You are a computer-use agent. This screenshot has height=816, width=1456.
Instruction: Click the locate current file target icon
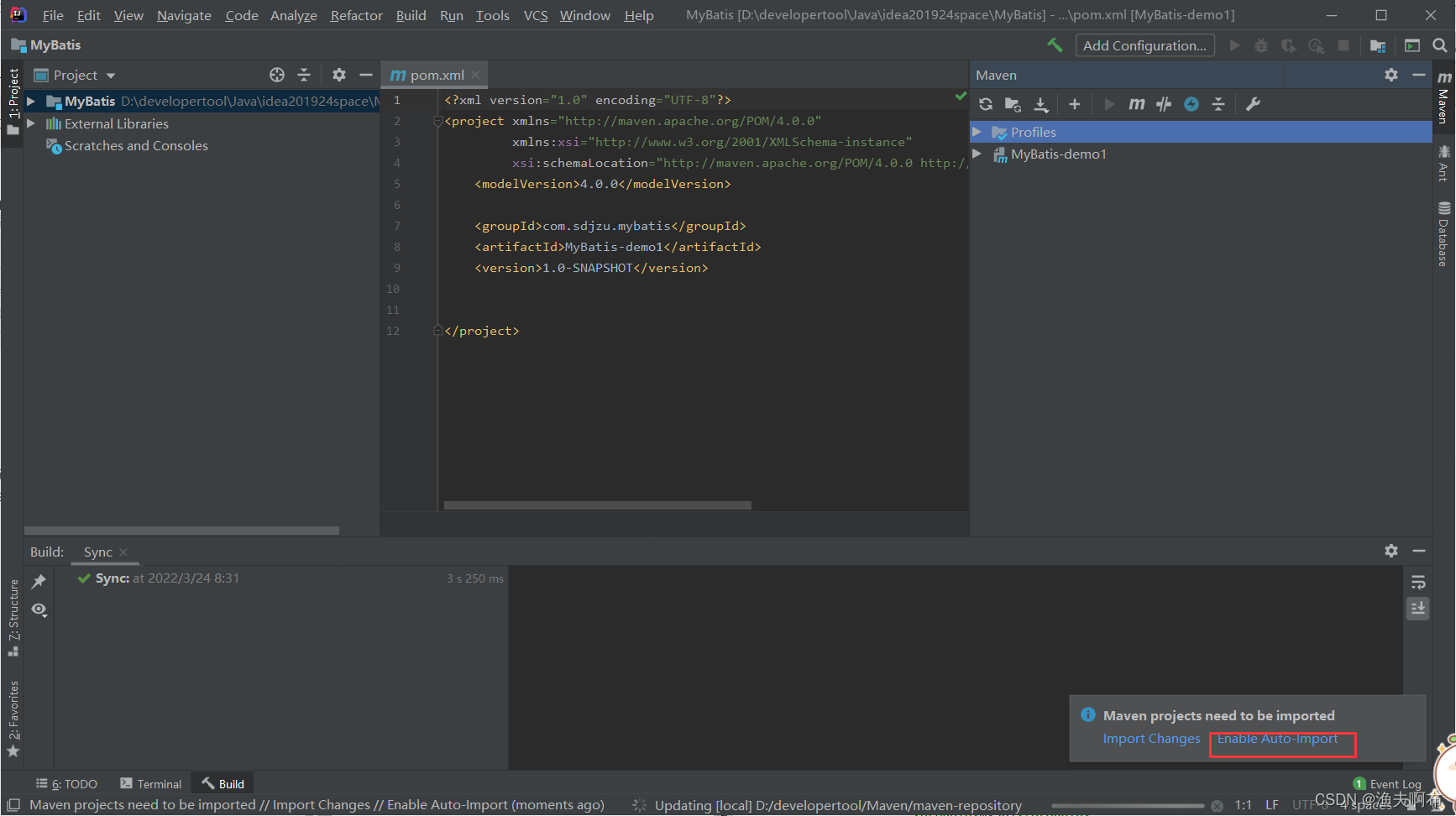pyautogui.click(x=277, y=75)
